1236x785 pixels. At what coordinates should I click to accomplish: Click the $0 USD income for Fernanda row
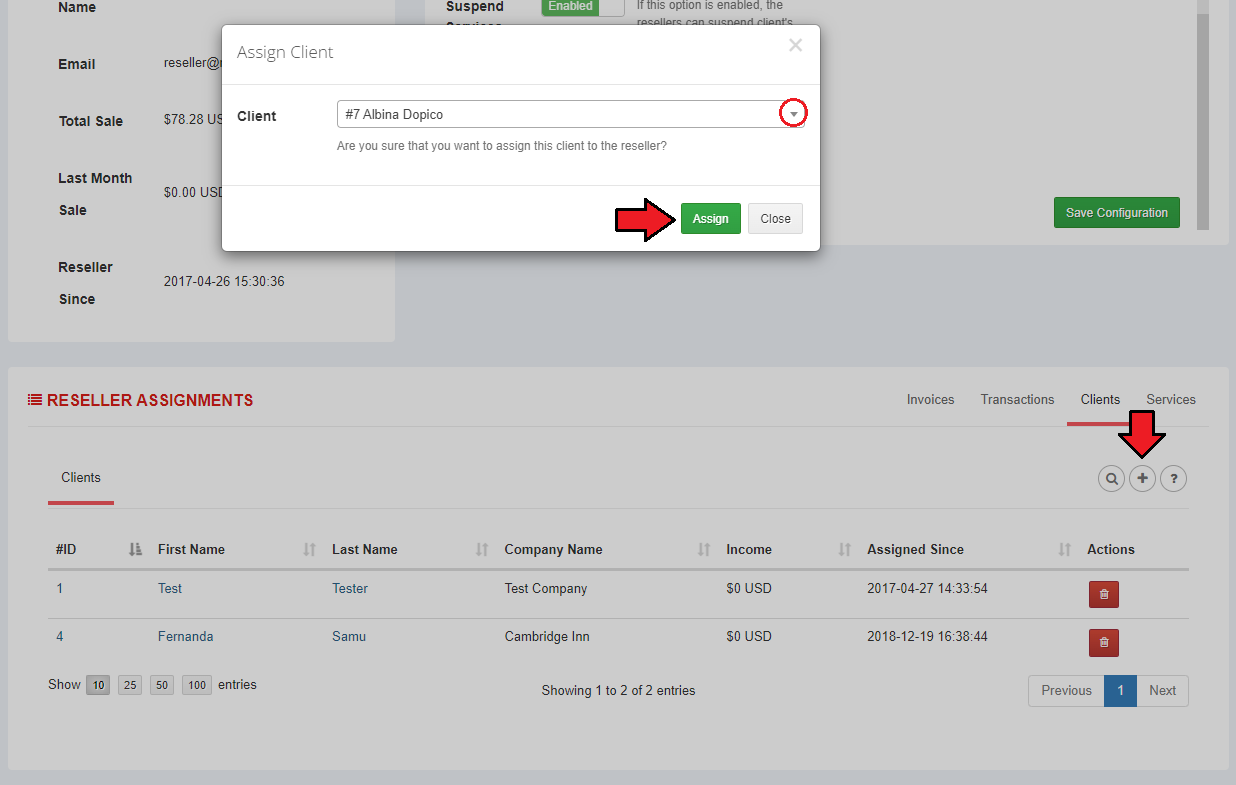(x=749, y=636)
